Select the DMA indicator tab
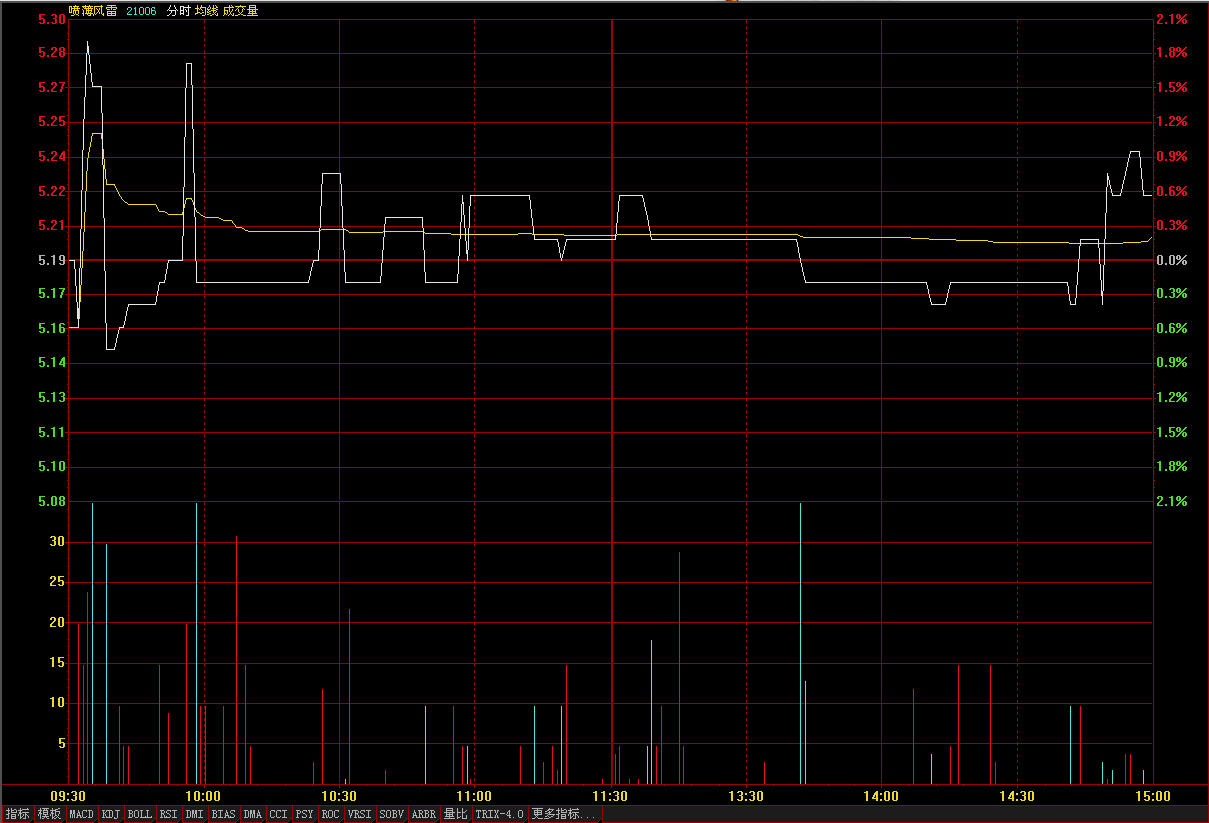Viewport: 1209px width, 823px height. click(x=252, y=814)
